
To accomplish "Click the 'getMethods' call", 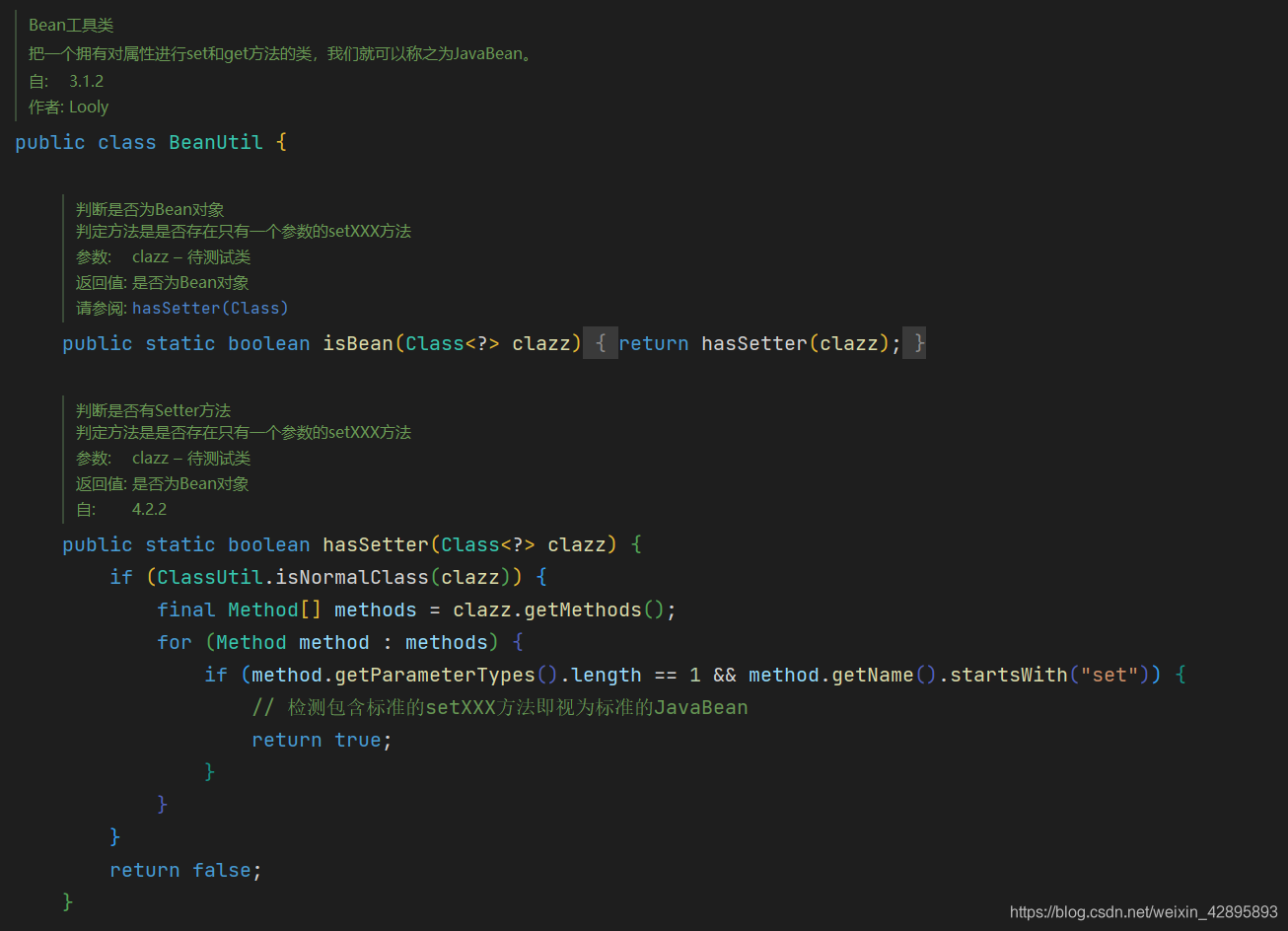I will (583, 609).
